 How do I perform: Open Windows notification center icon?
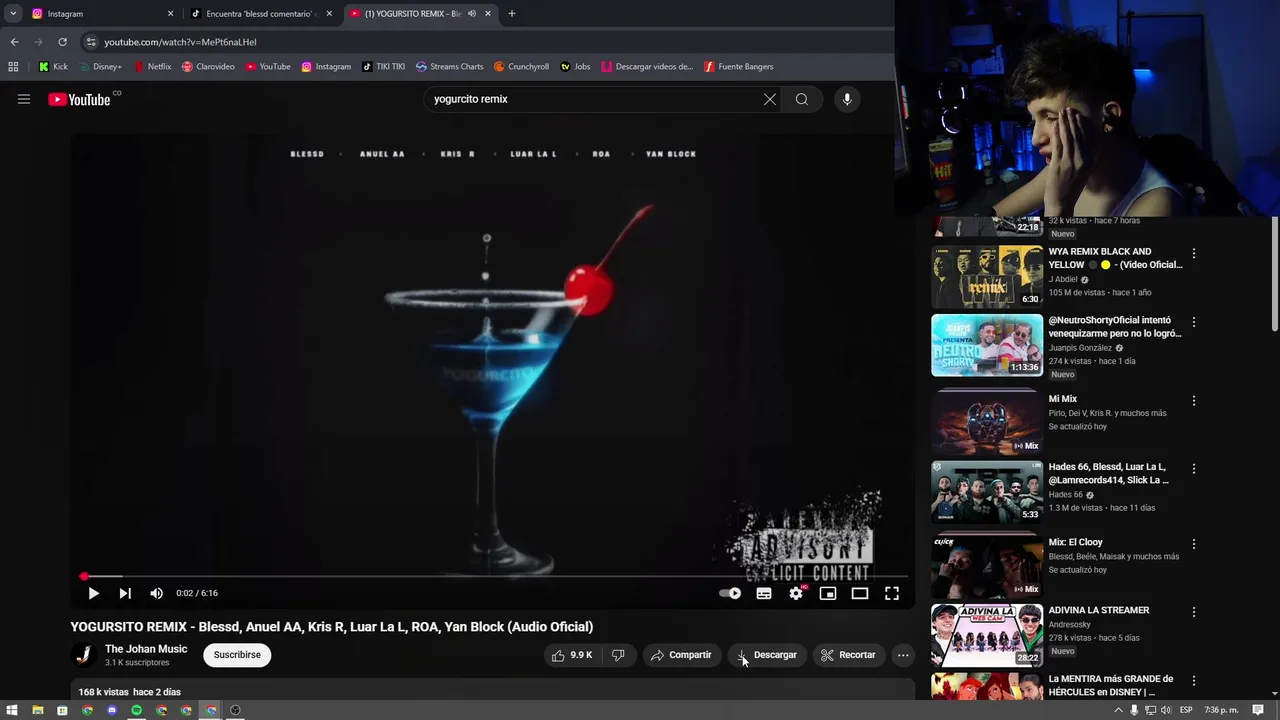[x=1258, y=710]
